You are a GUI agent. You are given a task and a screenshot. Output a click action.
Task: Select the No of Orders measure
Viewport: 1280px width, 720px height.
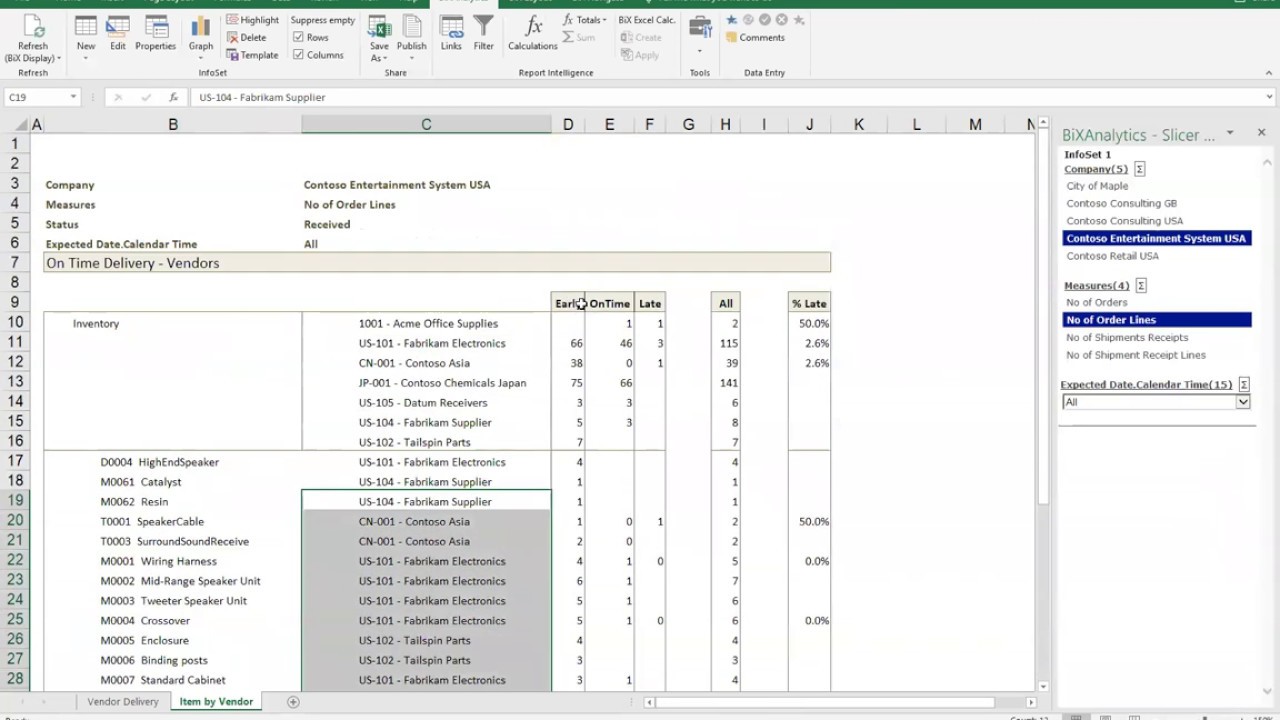(1097, 302)
